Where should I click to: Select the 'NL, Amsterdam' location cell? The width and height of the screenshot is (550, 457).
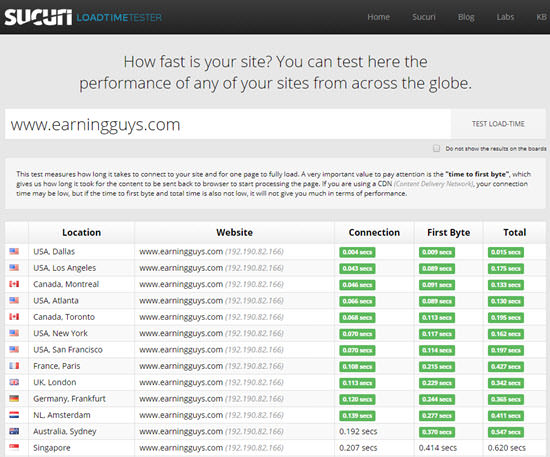(81, 415)
